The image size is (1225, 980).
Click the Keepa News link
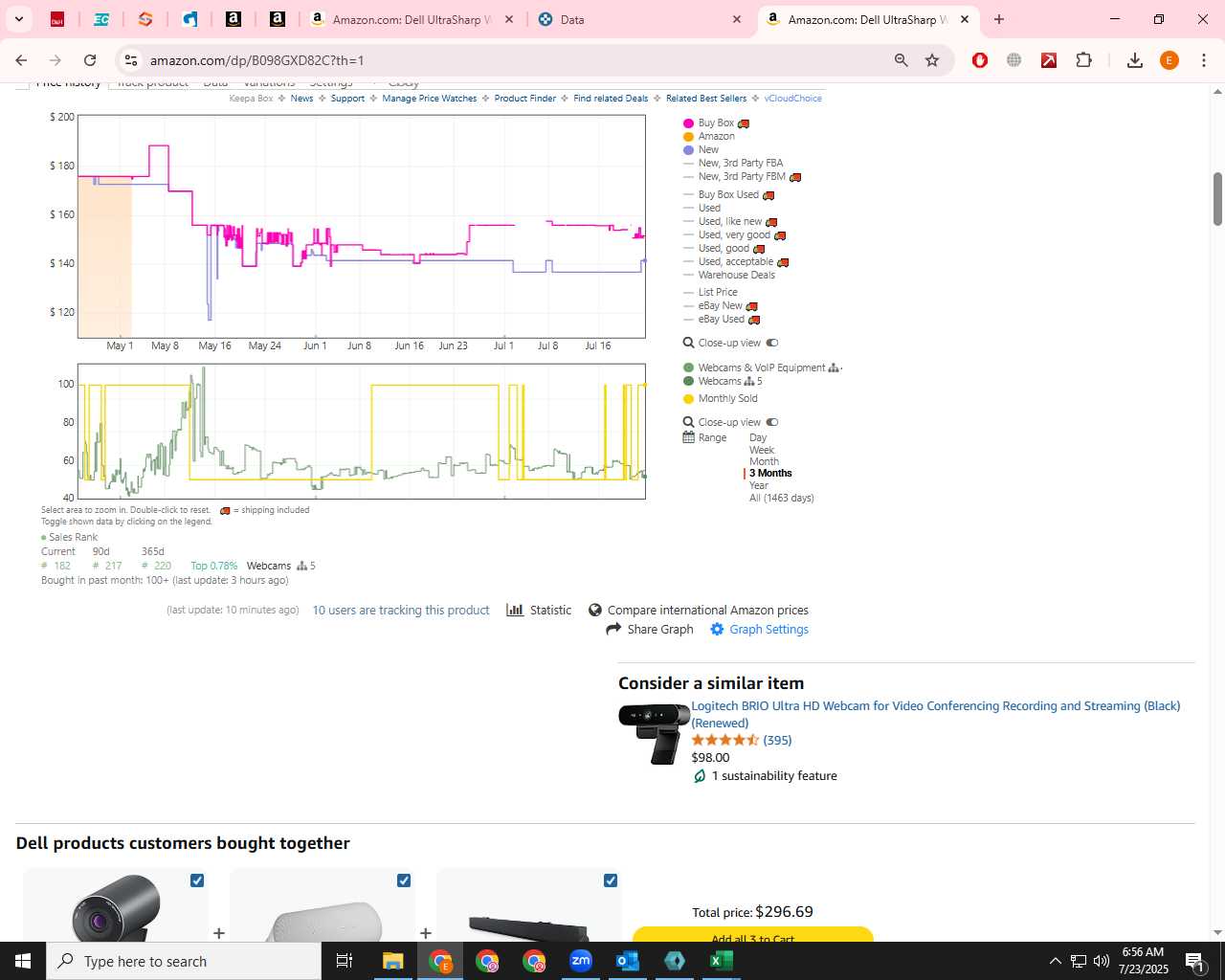pos(301,98)
